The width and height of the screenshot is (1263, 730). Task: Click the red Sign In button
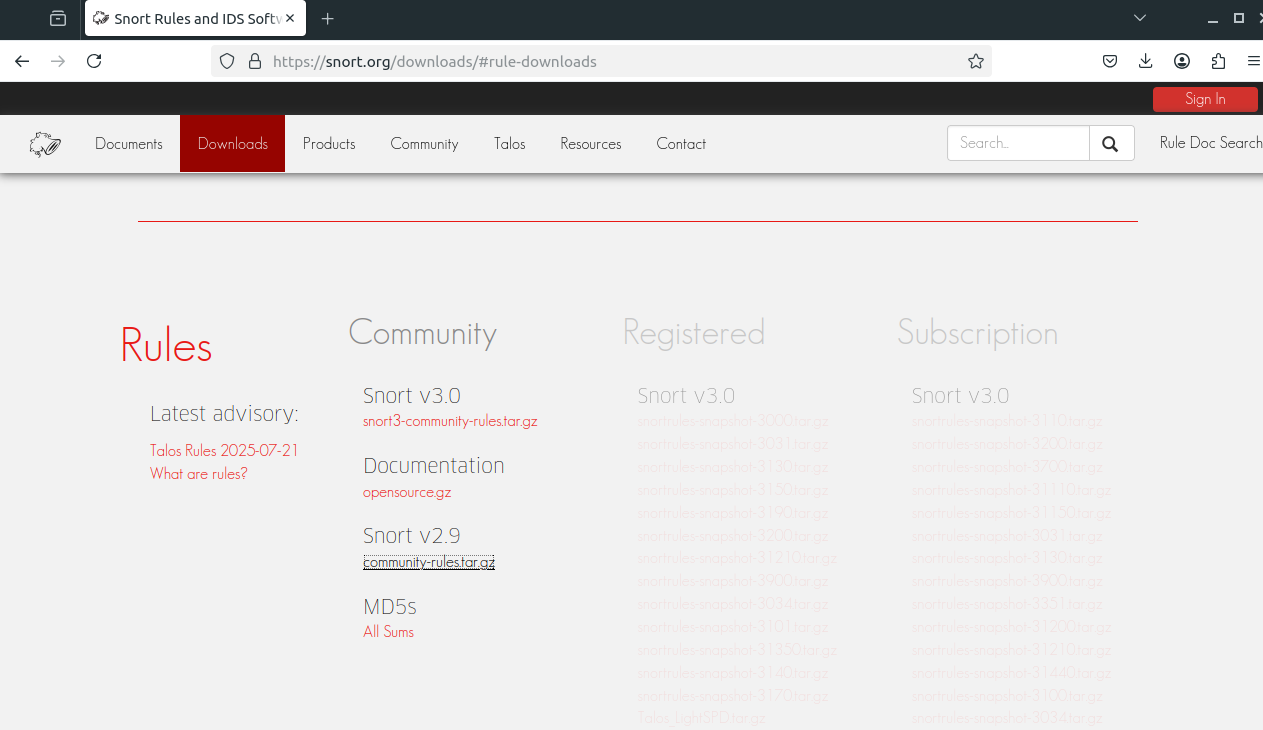coord(1205,99)
